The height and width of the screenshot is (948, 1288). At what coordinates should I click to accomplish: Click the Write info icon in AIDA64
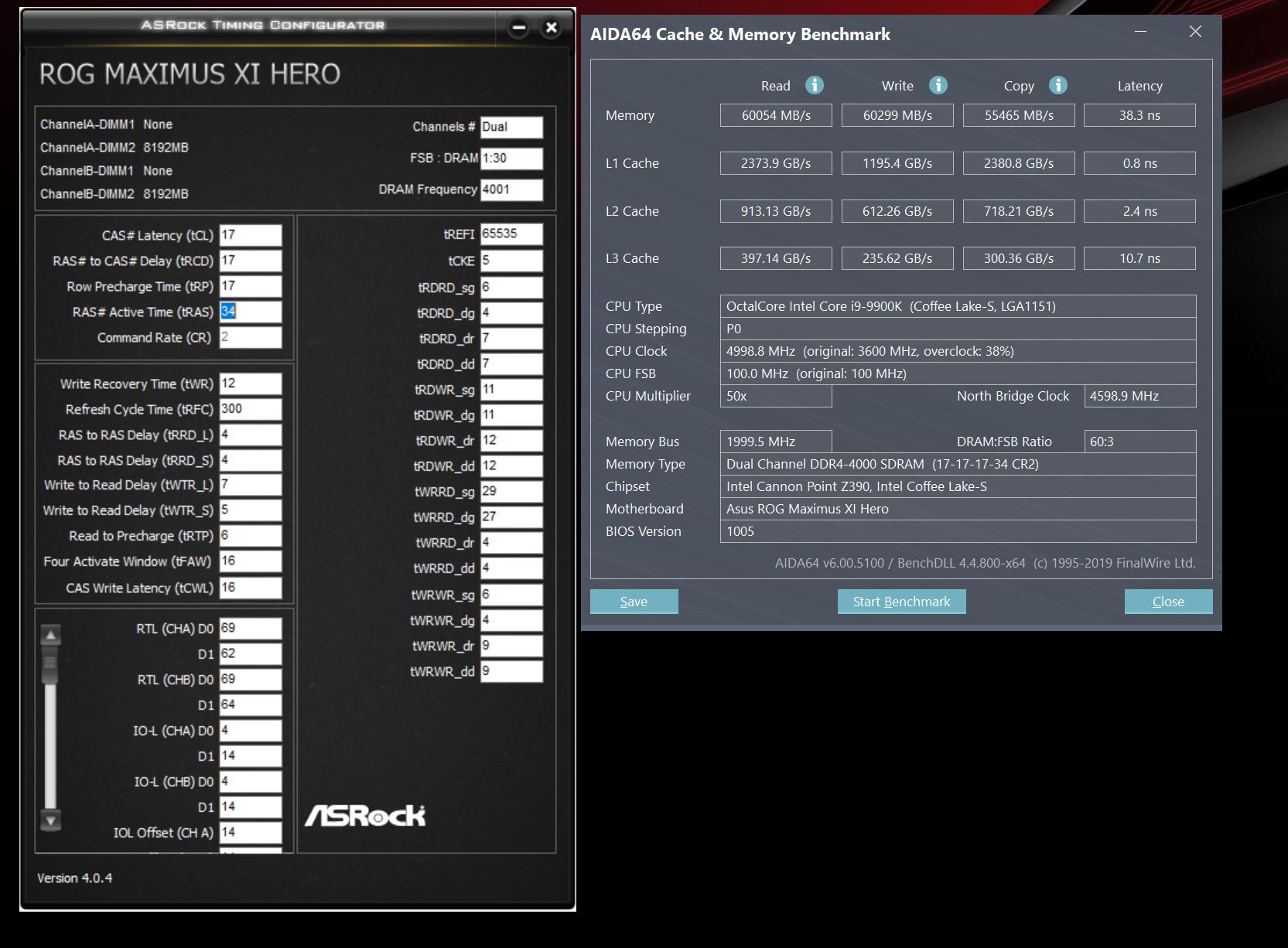click(x=938, y=85)
